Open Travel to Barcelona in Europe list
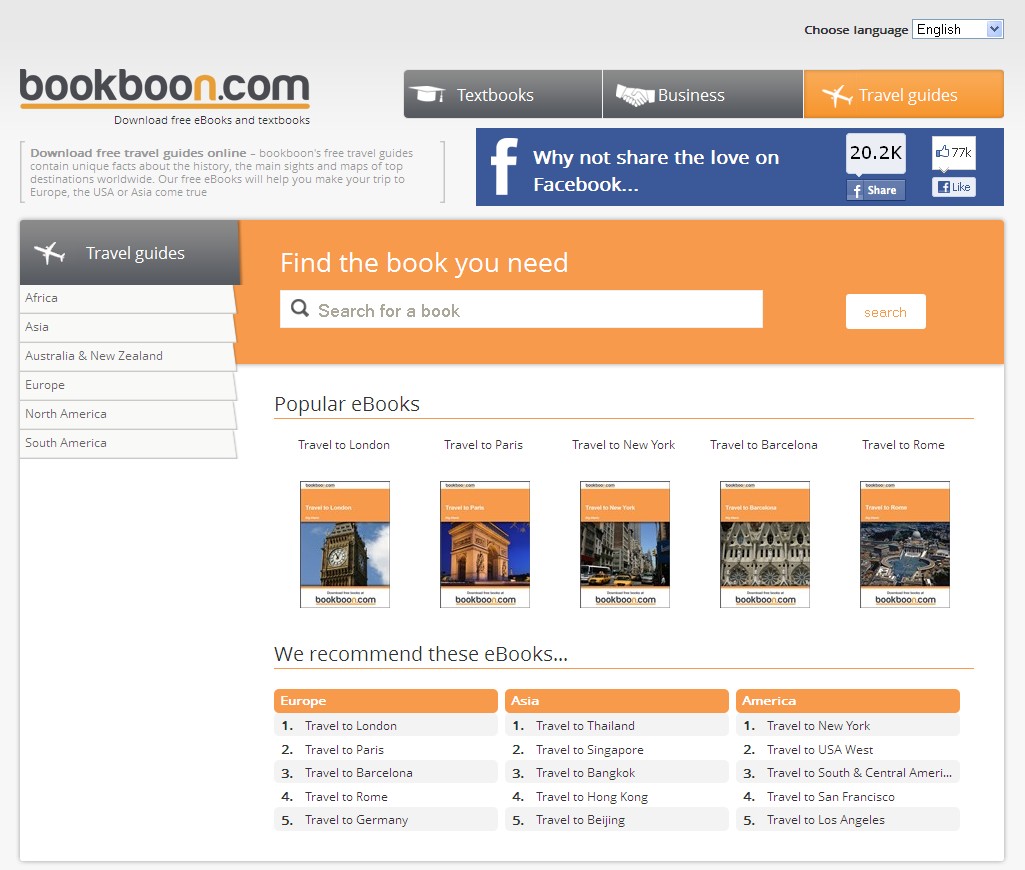This screenshot has height=870, width=1025. [x=359, y=773]
